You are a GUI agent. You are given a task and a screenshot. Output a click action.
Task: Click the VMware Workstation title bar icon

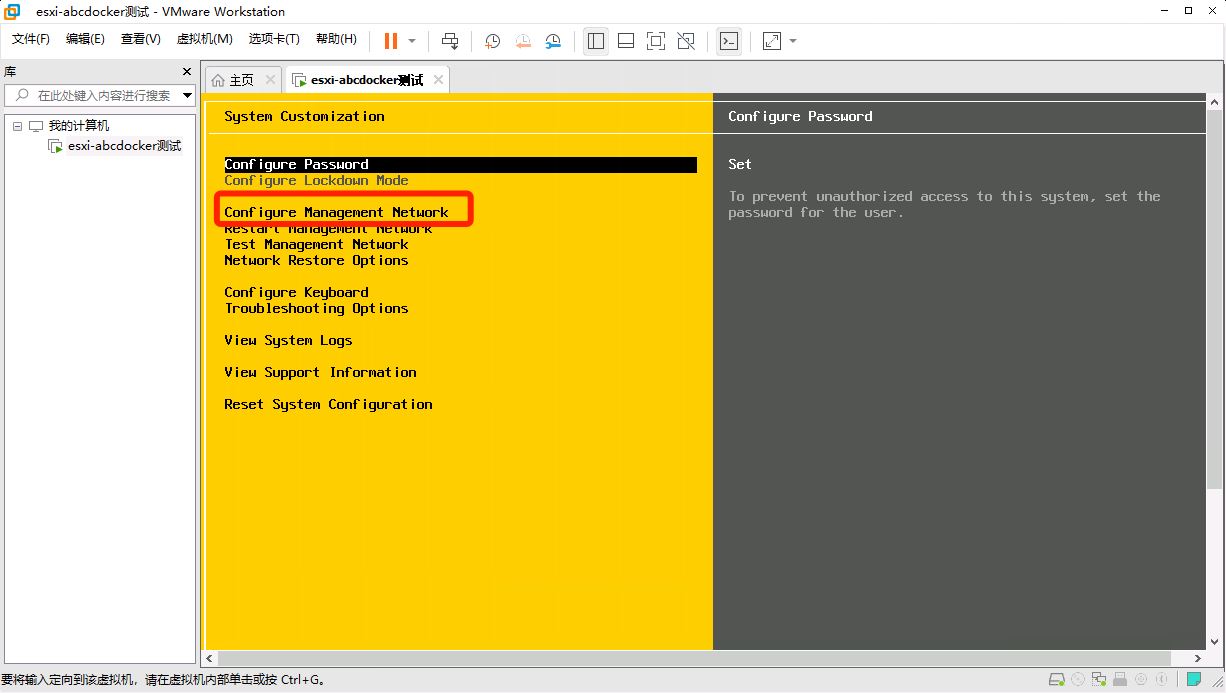(x=13, y=12)
